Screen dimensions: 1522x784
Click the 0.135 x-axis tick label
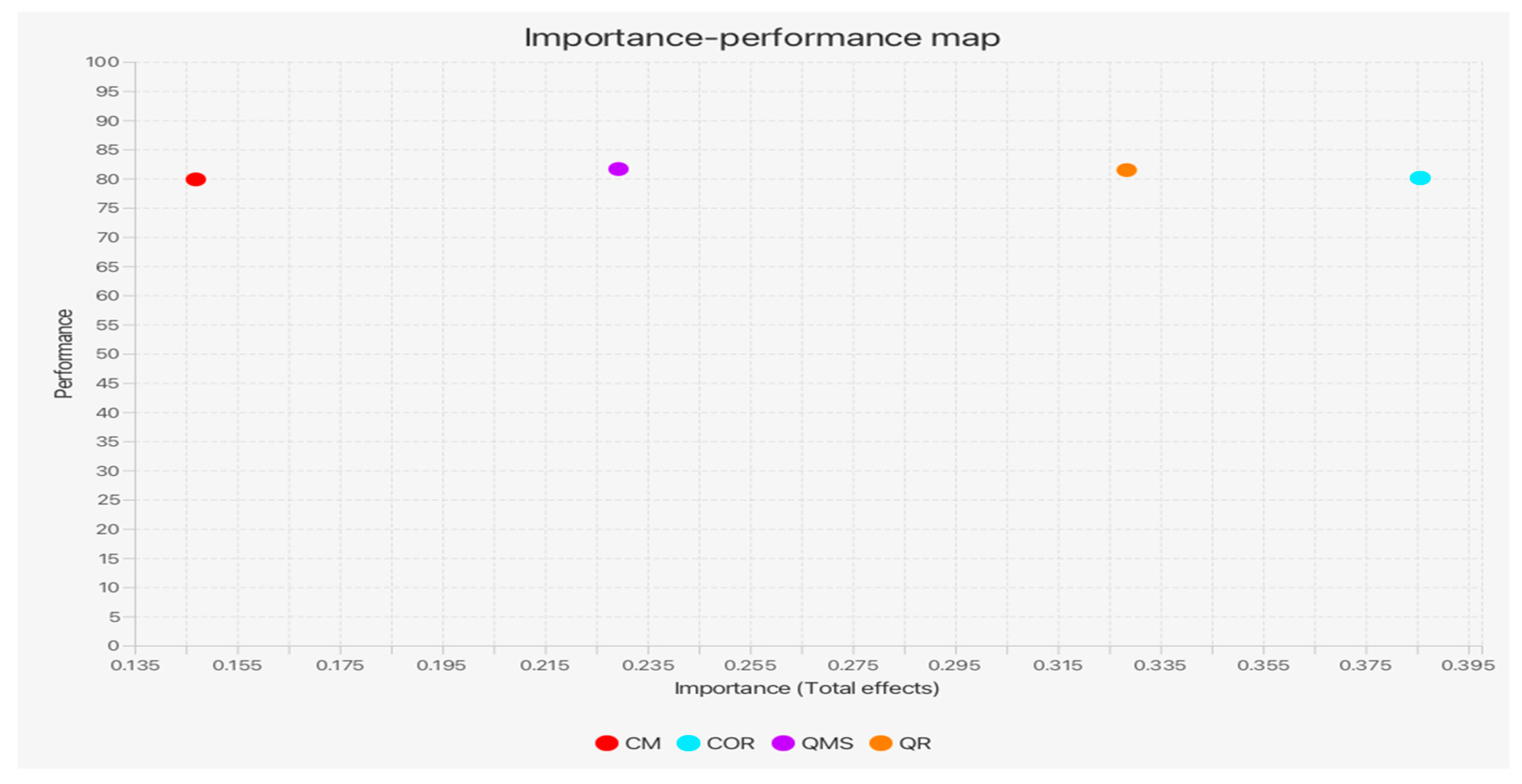pos(135,665)
